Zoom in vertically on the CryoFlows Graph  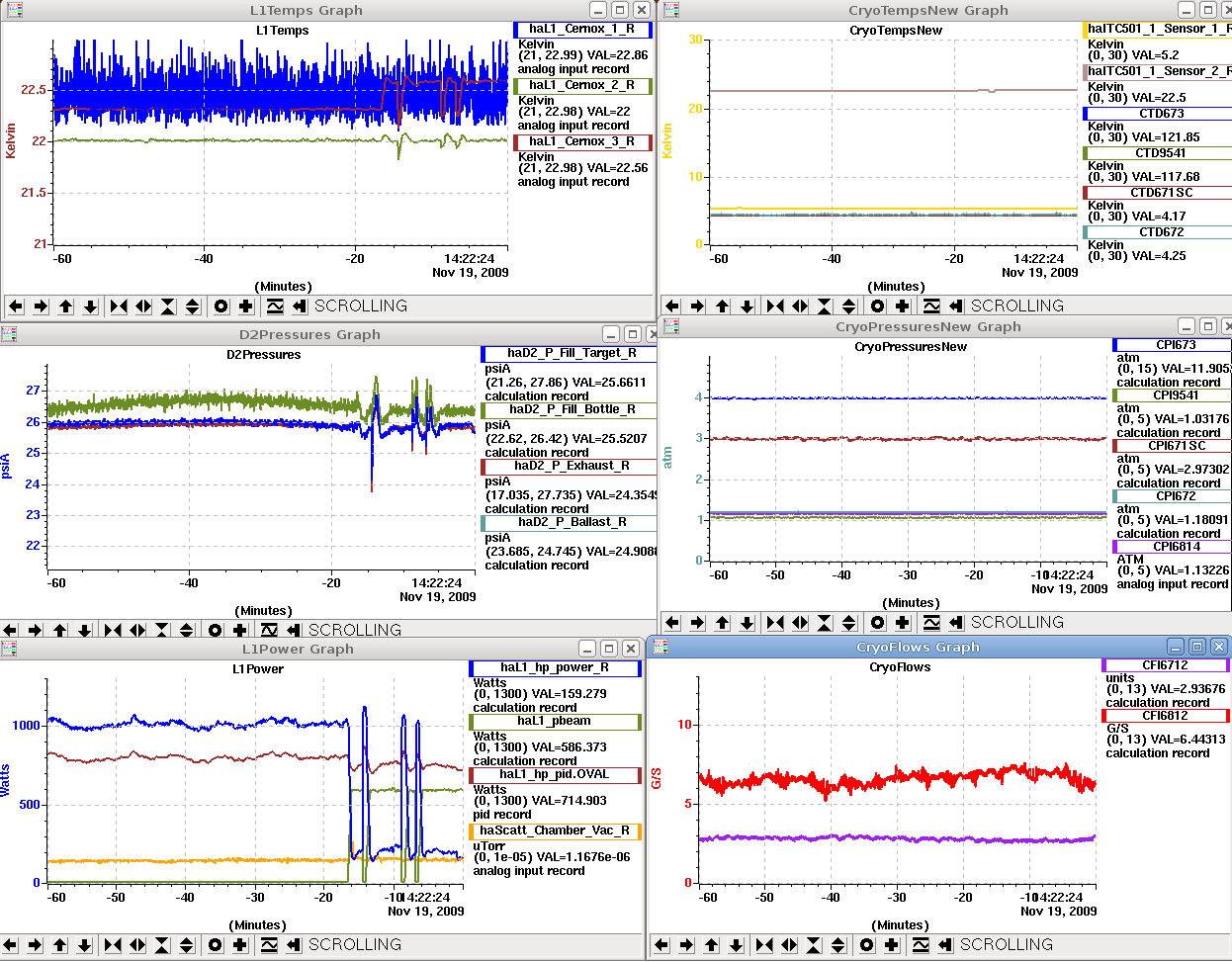(814, 945)
